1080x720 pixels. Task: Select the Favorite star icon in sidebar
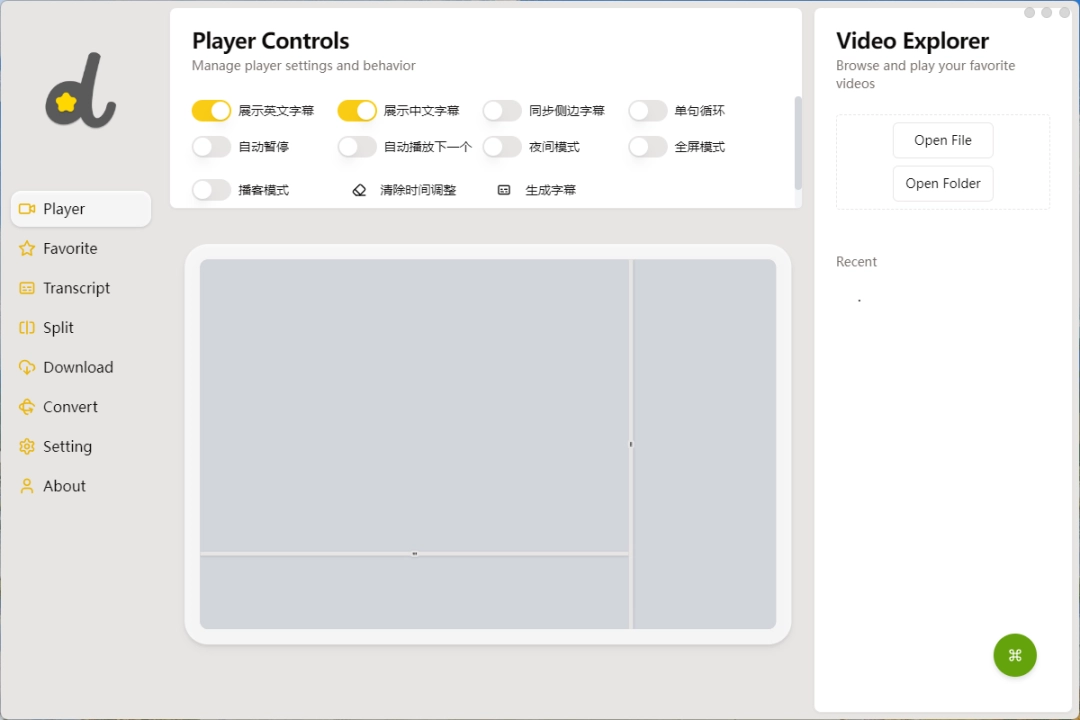click(x=27, y=248)
